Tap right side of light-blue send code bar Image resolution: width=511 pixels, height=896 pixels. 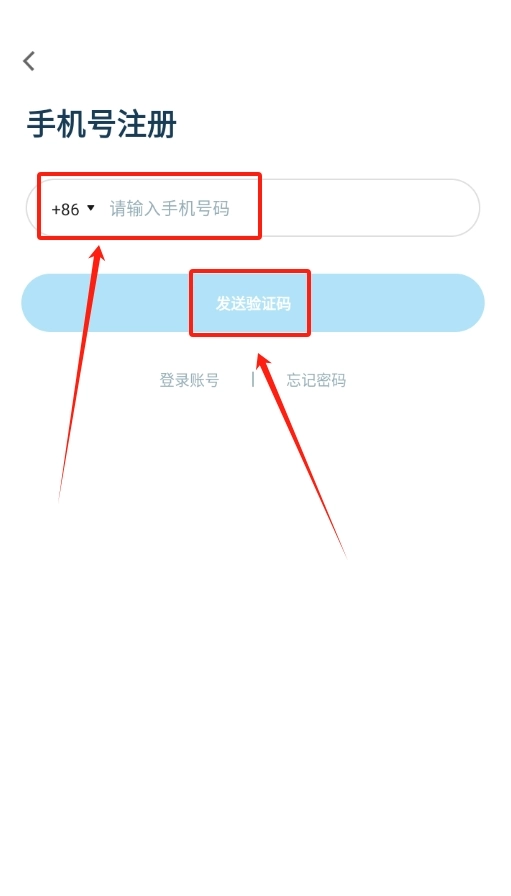click(397, 303)
